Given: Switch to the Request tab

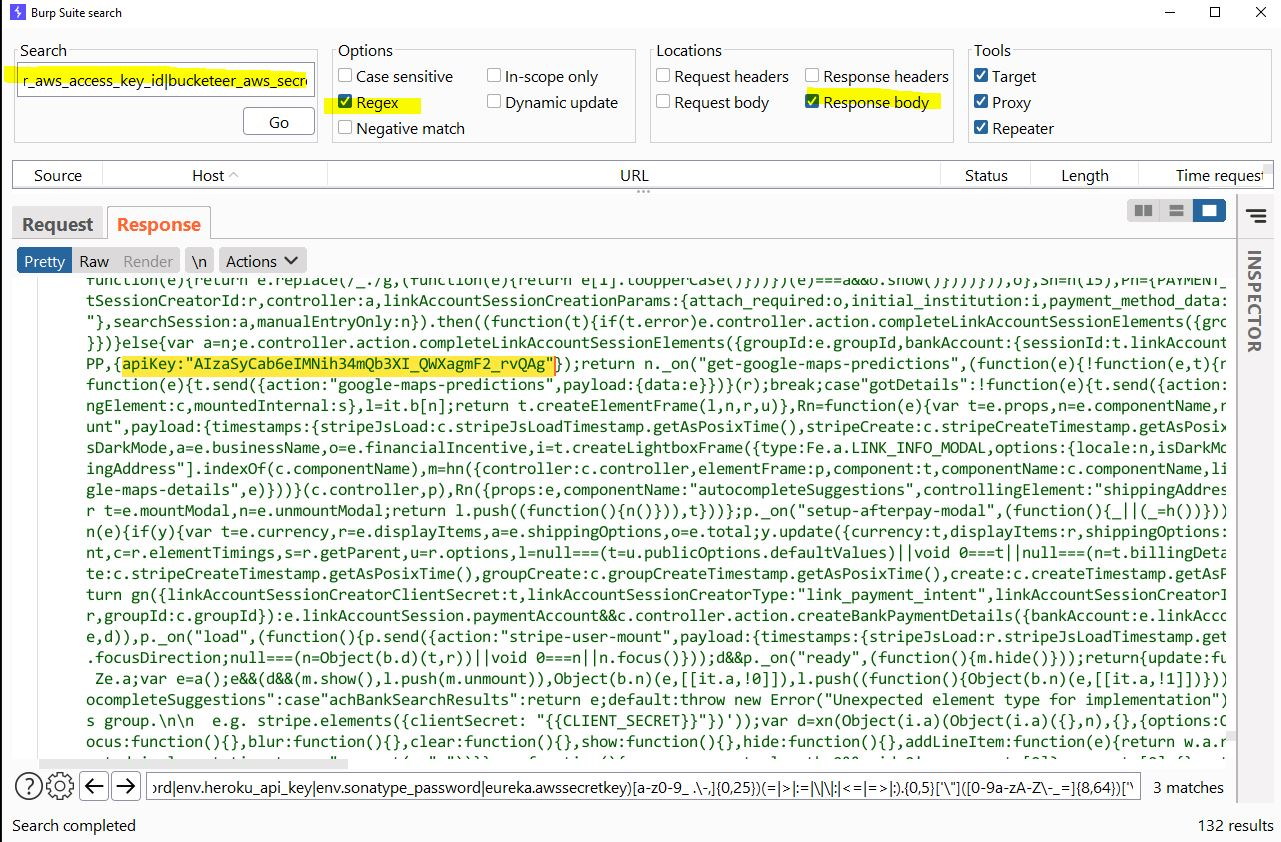Looking at the screenshot, I should (58, 224).
